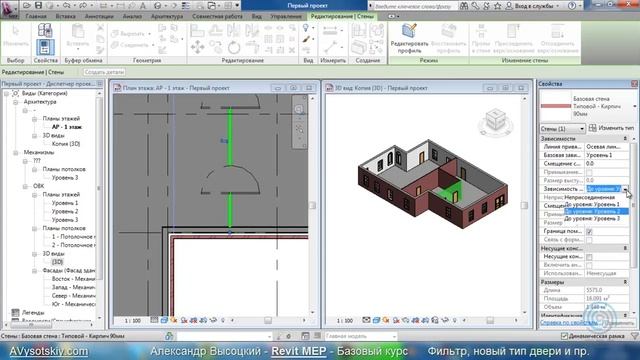Image resolution: width=640 pixels, height=360 pixels.
Task: Click the Offset tool icon
Action: (x=216, y=31)
